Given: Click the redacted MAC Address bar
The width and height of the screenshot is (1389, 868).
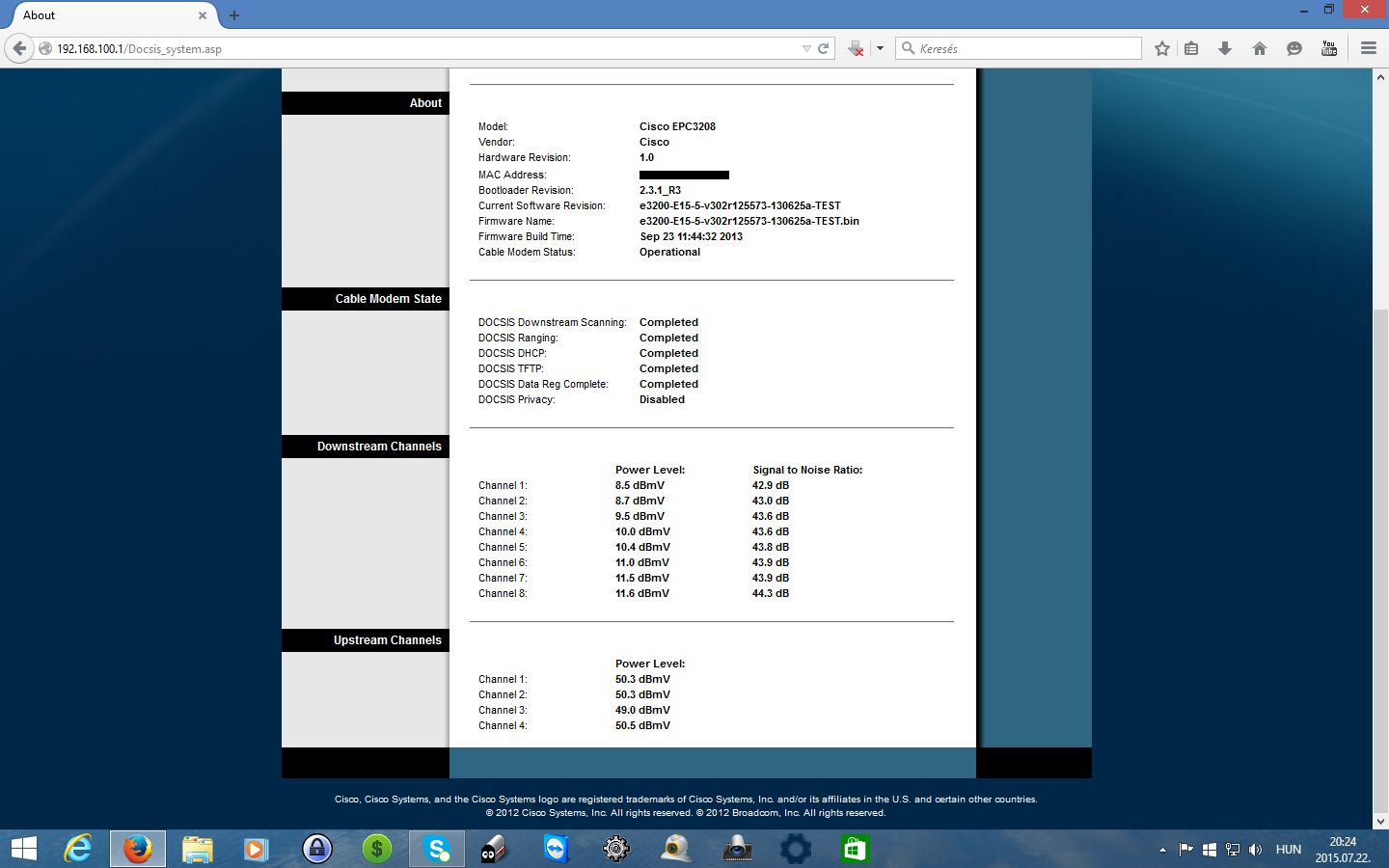Looking at the screenshot, I should click(x=684, y=175).
